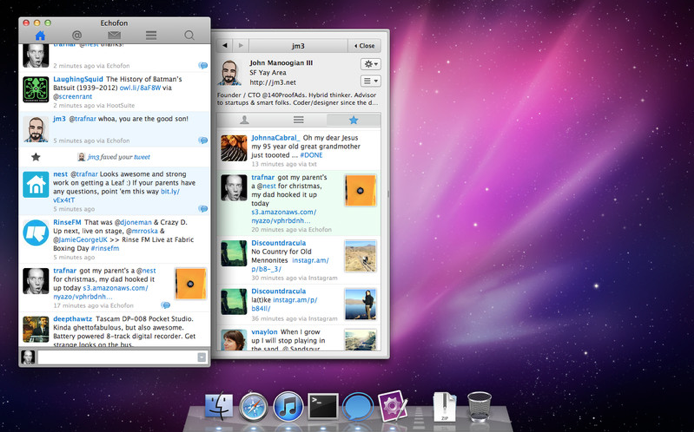Select the Favorites star tab in profile
Image resolution: width=694 pixels, height=432 pixels.
click(x=352, y=120)
